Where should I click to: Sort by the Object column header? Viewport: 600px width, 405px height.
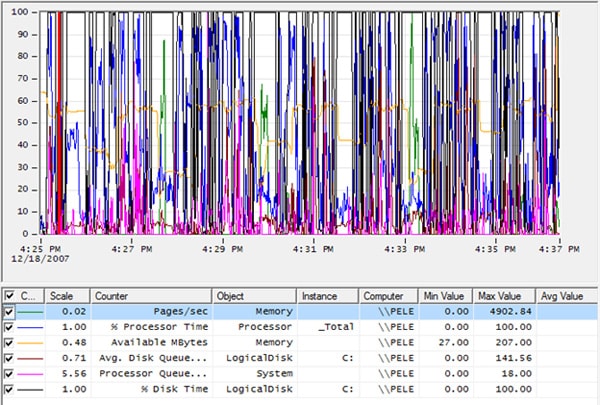254,296
